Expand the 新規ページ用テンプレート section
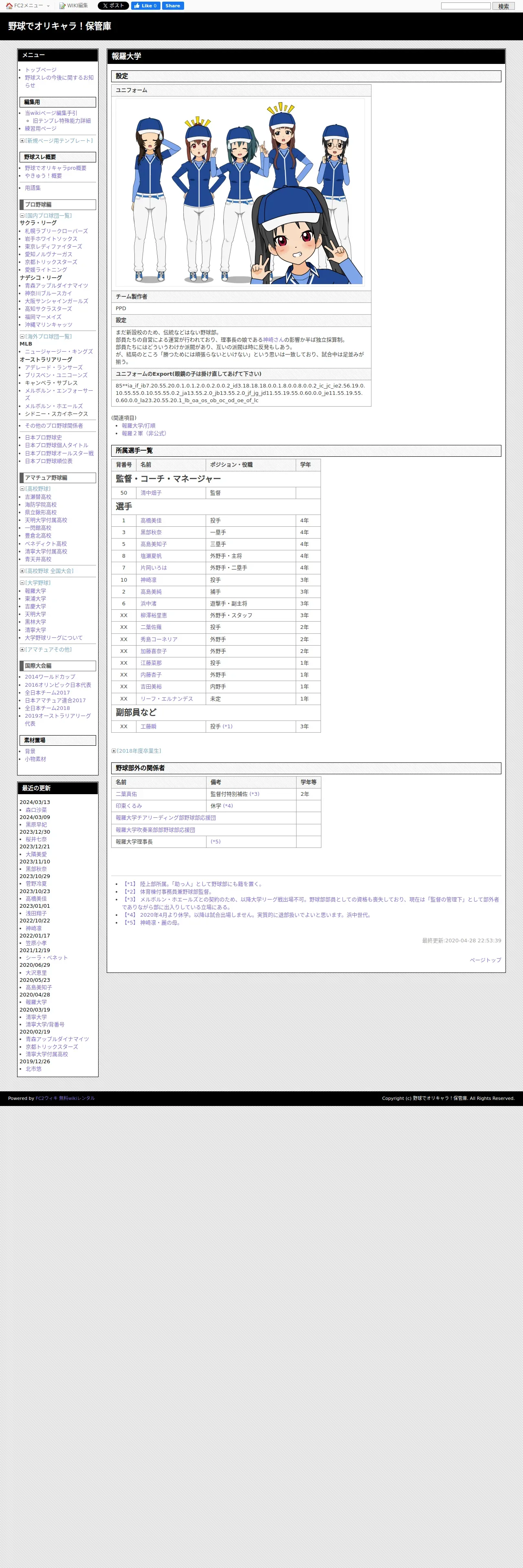 pos(22,140)
